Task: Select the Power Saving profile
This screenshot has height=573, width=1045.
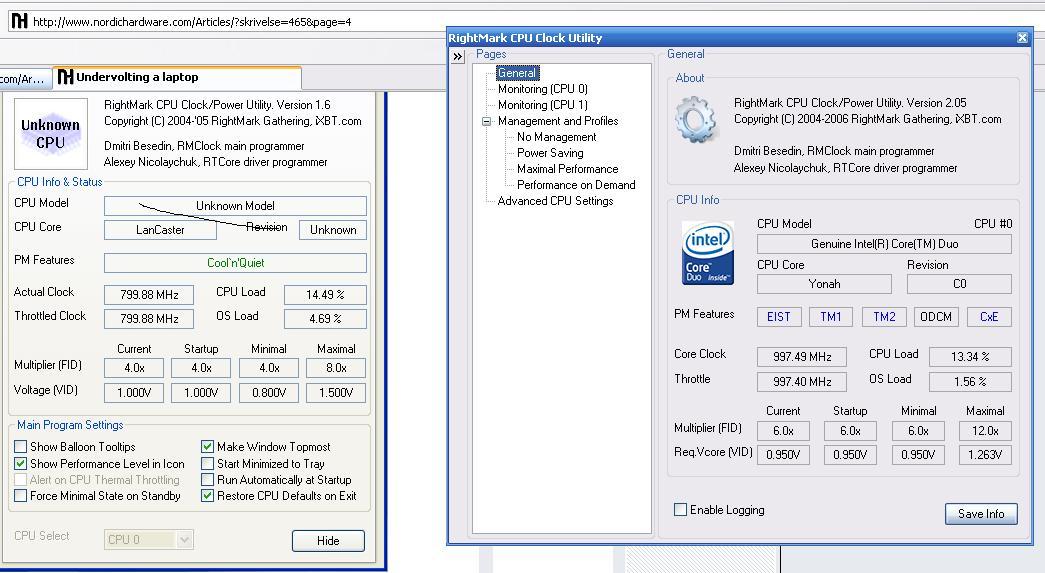Action: (x=550, y=153)
